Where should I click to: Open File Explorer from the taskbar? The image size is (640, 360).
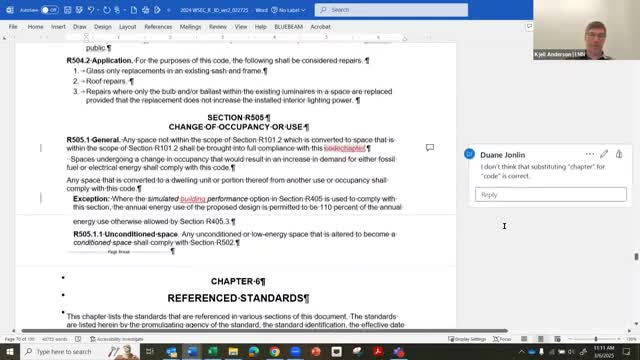click(233, 351)
